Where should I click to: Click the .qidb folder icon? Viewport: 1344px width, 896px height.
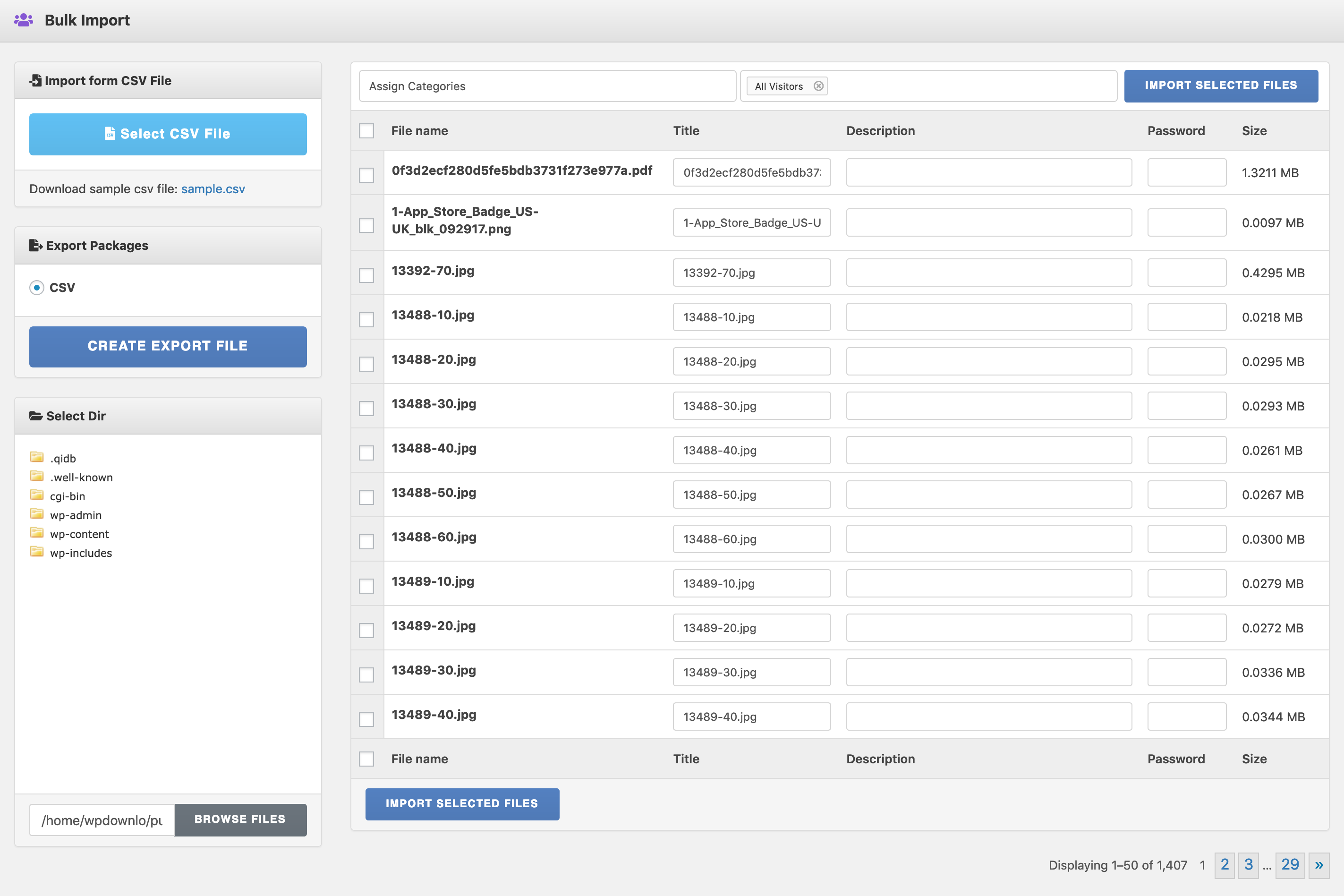click(37, 457)
